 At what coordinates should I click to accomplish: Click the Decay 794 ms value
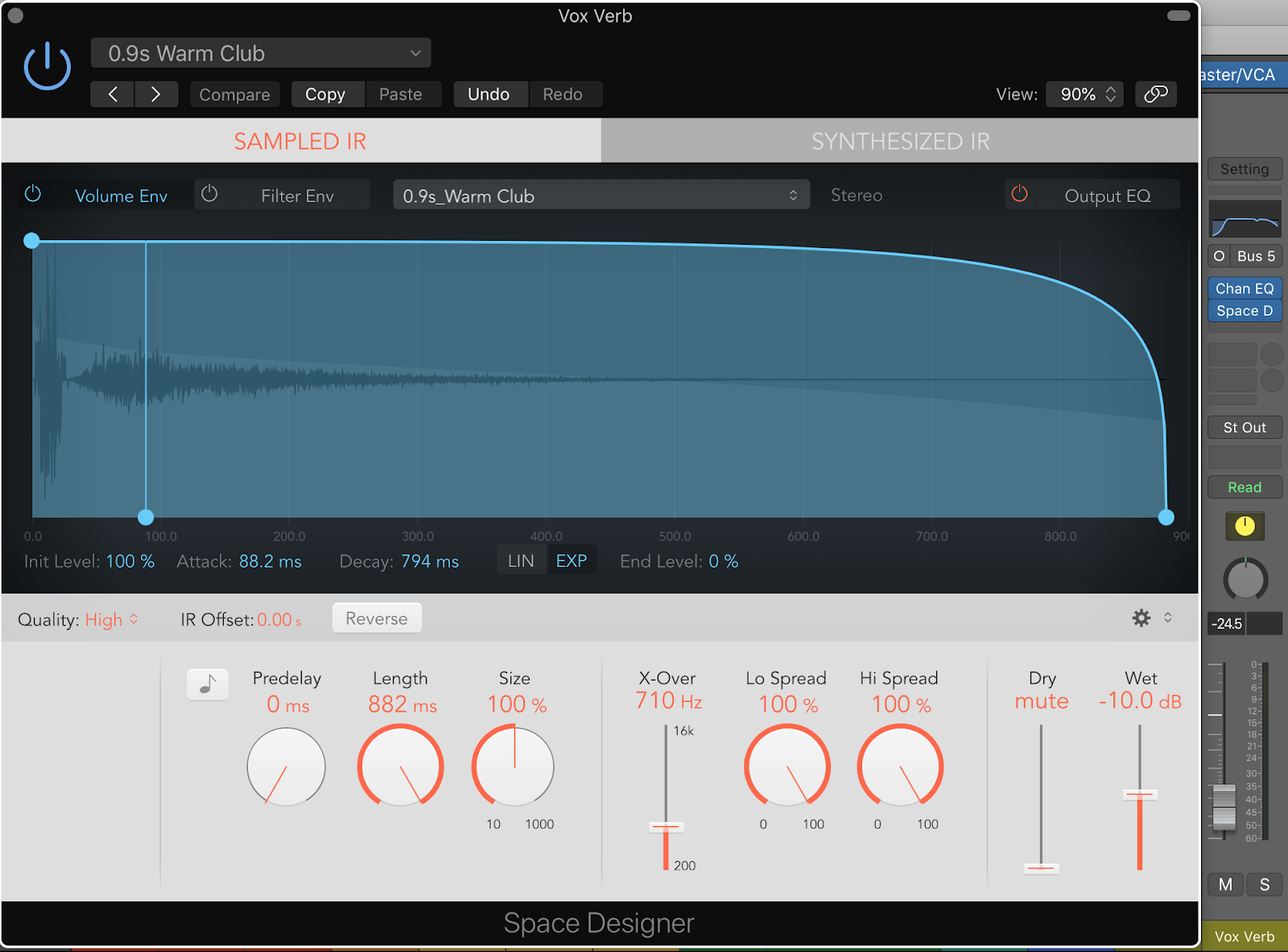pos(430,561)
